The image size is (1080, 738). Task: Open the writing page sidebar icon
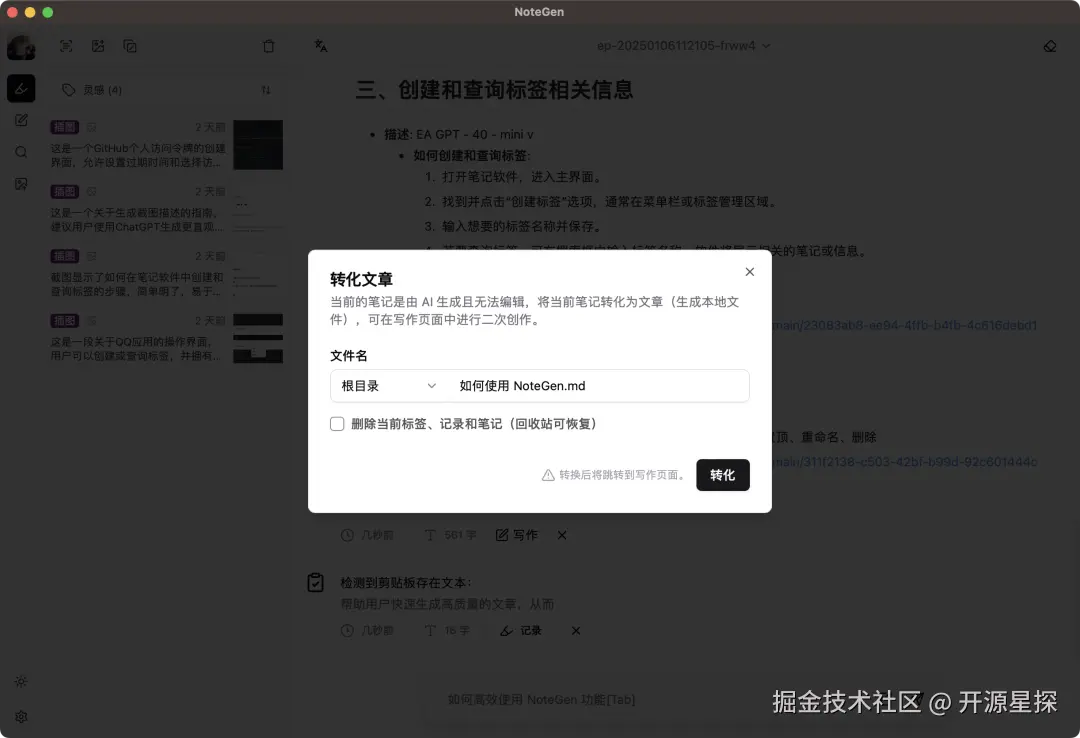21,120
